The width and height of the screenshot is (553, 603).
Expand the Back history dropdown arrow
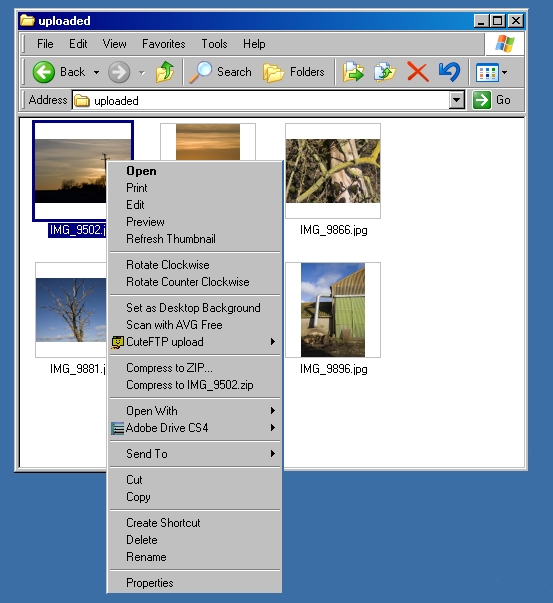(96, 72)
